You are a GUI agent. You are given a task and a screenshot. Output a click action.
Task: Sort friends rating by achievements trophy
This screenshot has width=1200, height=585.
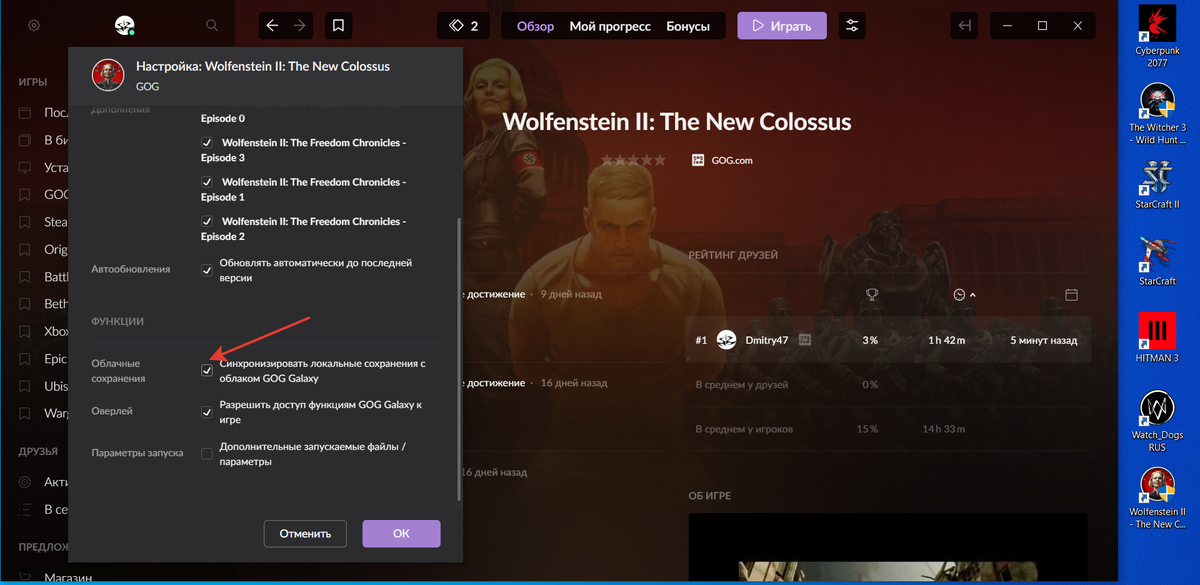coord(871,294)
